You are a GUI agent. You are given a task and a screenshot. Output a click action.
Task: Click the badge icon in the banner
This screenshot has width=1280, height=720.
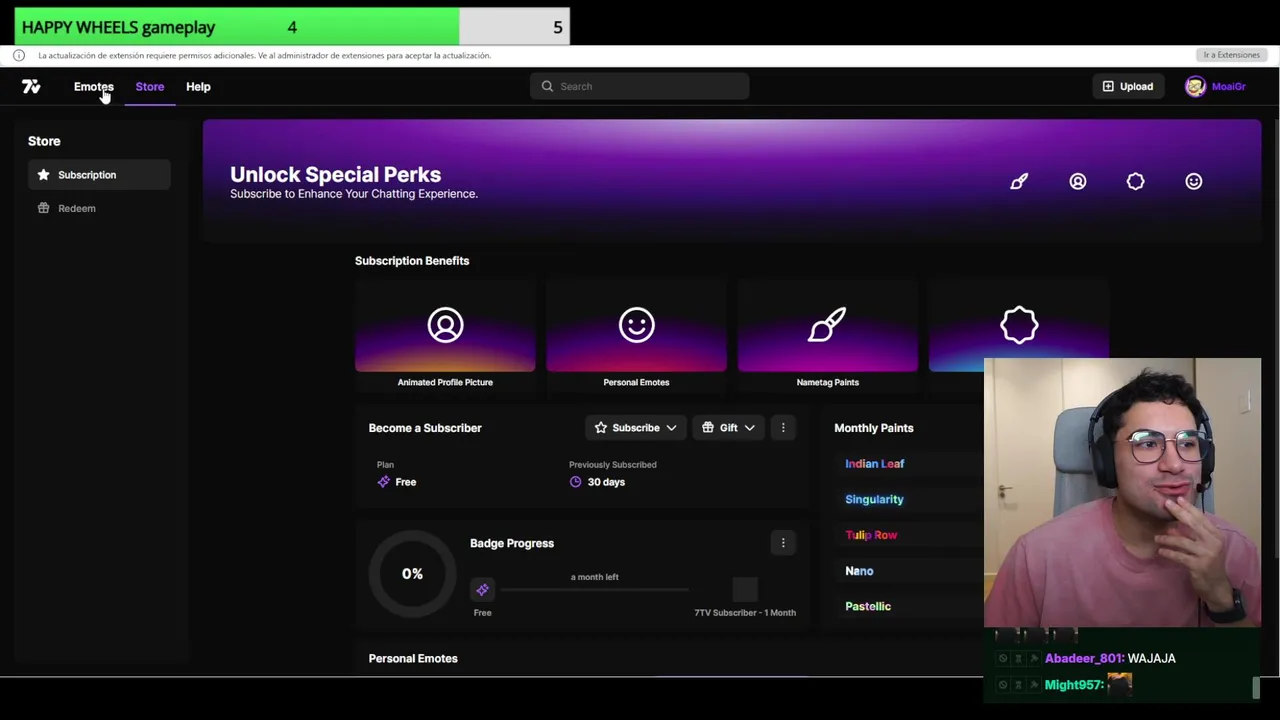[x=1136, y=181]
